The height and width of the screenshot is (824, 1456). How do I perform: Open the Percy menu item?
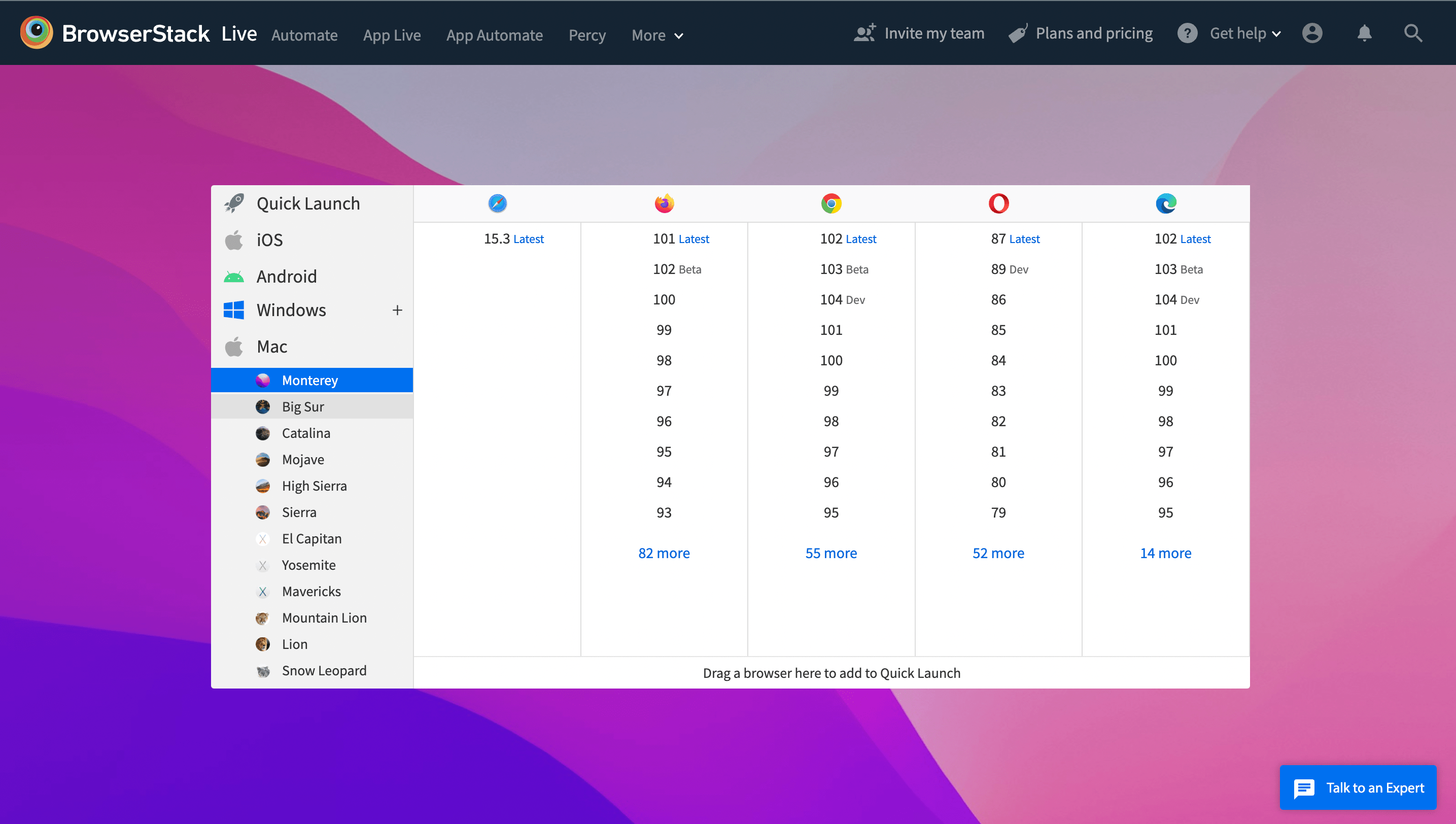587,35
